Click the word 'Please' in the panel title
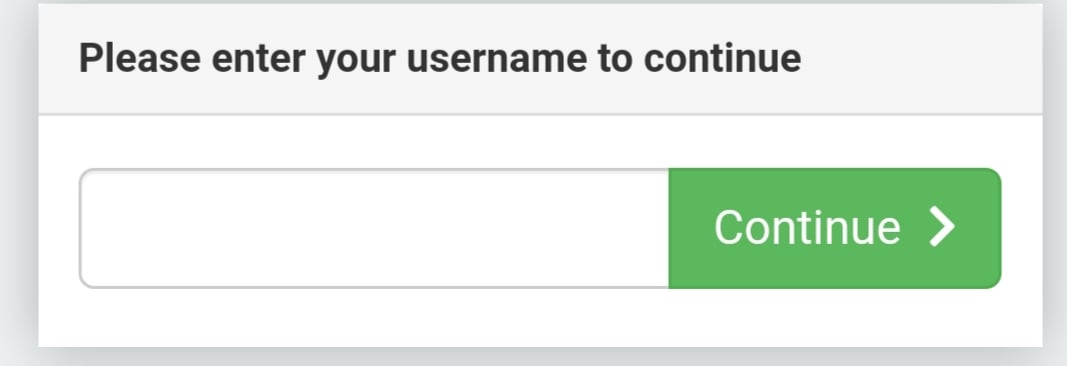The image size is (1067, 366). pos(139,58)
